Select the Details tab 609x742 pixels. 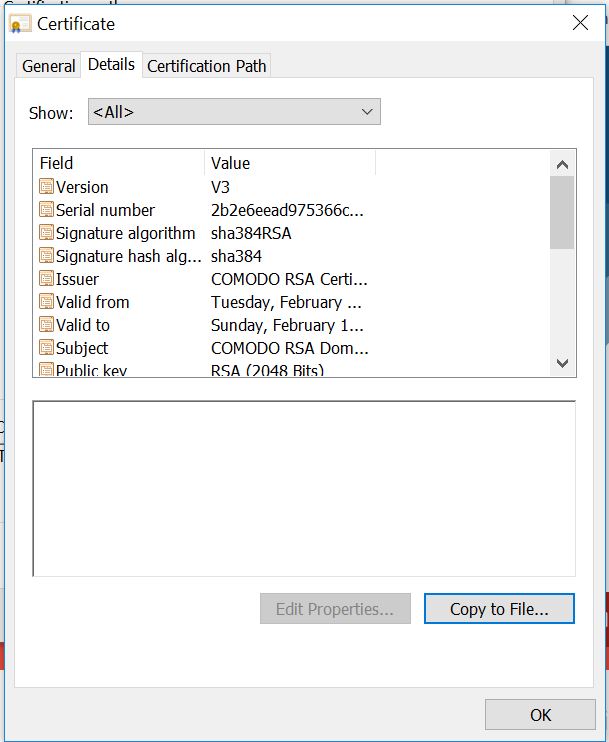[x=111, y=64]
